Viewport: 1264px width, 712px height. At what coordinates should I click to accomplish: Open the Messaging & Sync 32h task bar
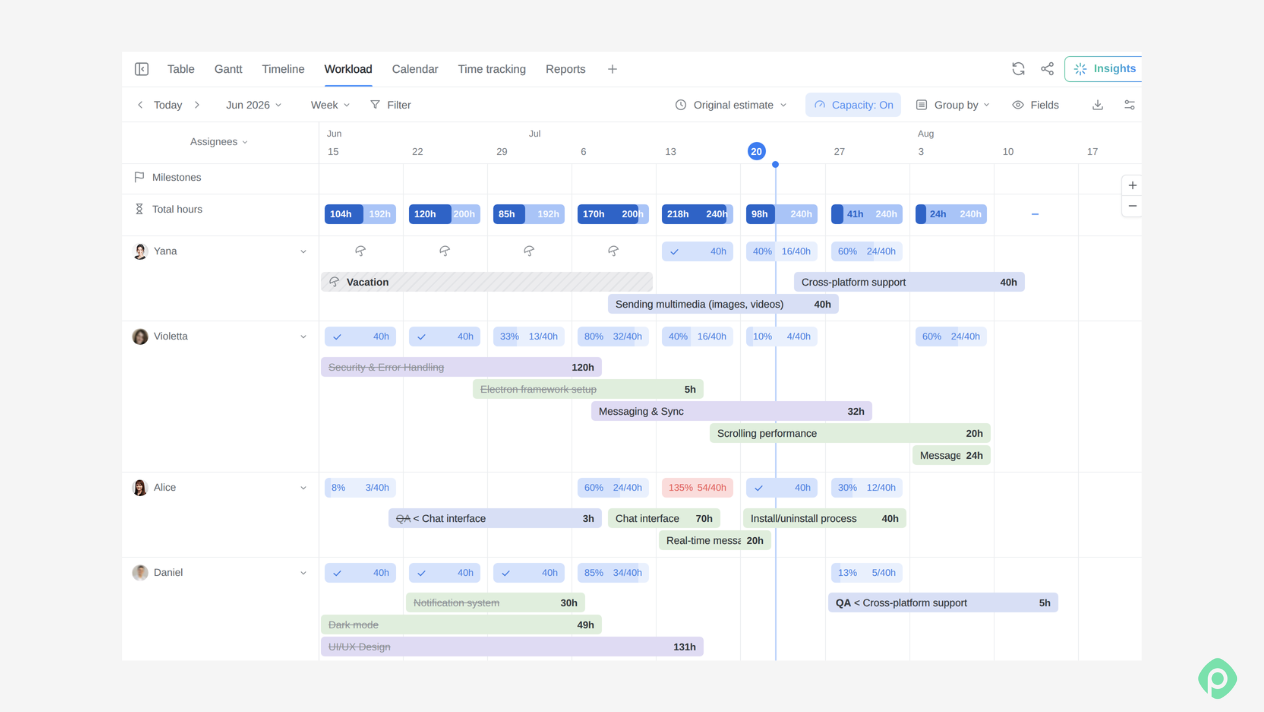731,411
